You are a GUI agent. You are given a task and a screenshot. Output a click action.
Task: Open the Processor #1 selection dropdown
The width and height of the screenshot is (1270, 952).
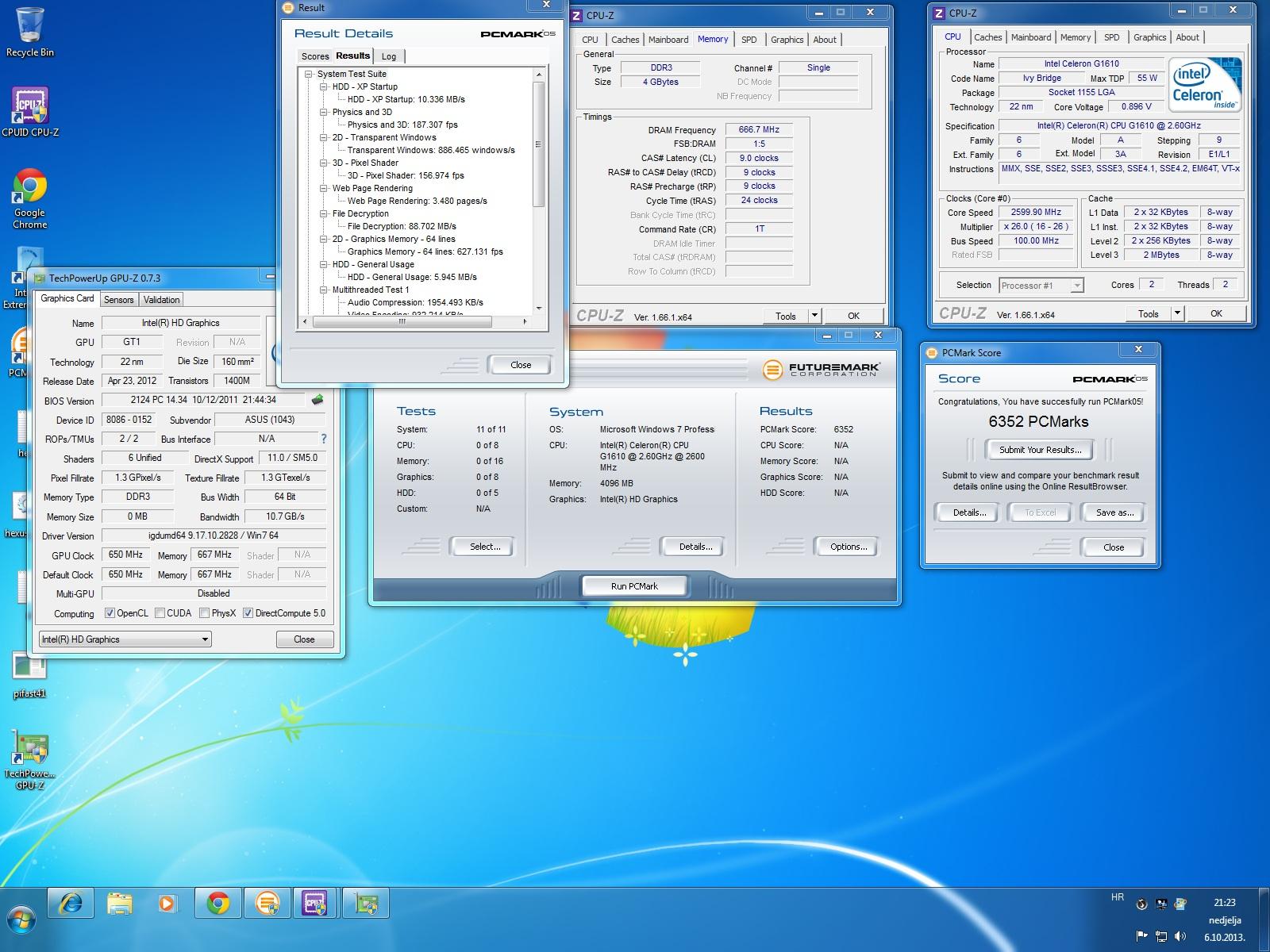pos(1041,286)
